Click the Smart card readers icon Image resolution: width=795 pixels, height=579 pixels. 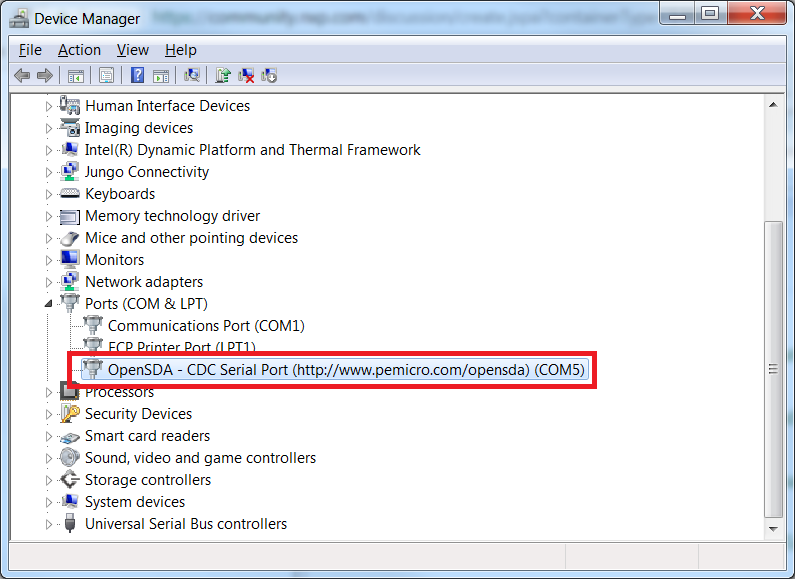pyautogui.click(x=69, y=437)
